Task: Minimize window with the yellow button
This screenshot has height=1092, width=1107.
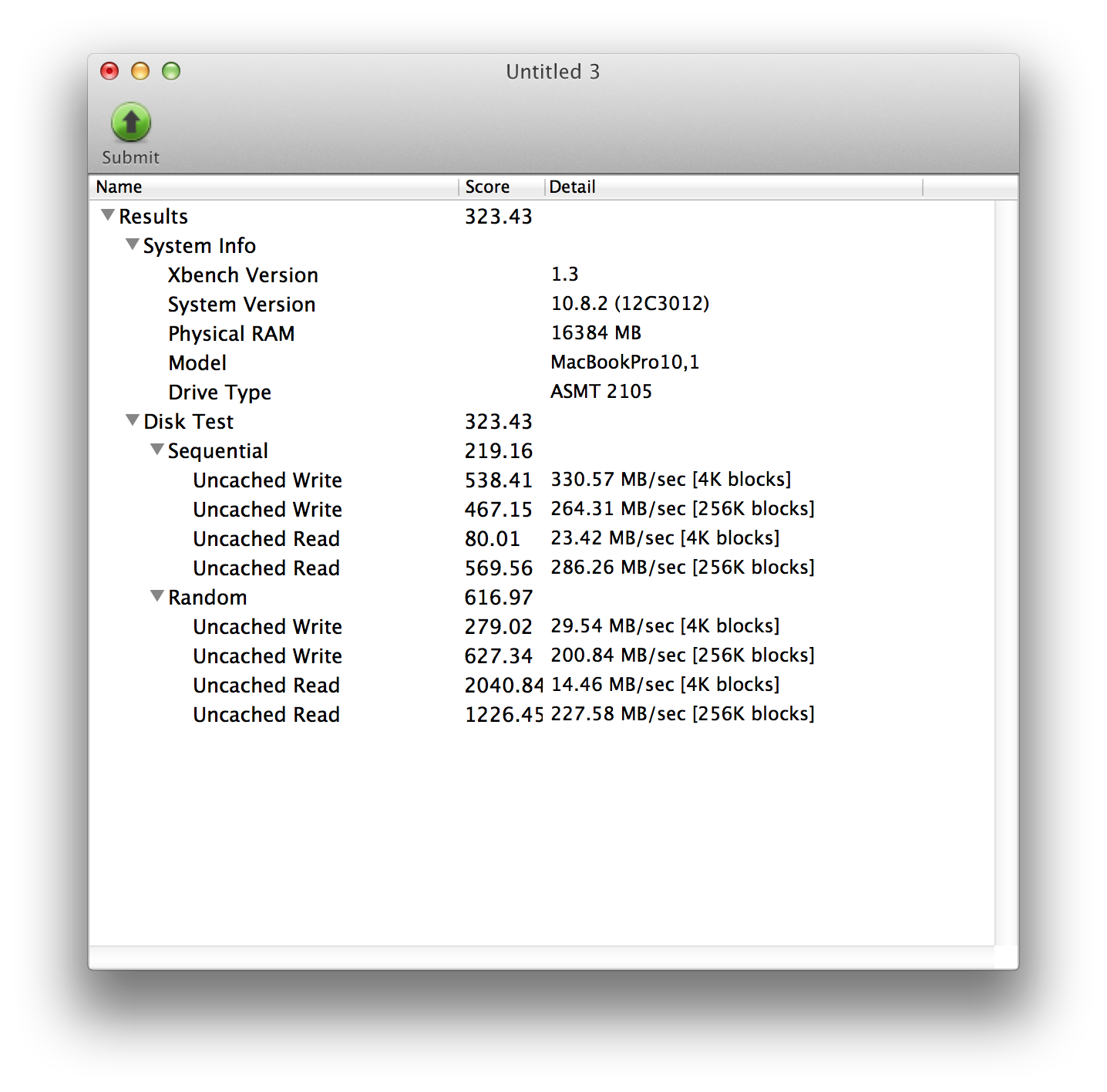Action: click(140, 71)
